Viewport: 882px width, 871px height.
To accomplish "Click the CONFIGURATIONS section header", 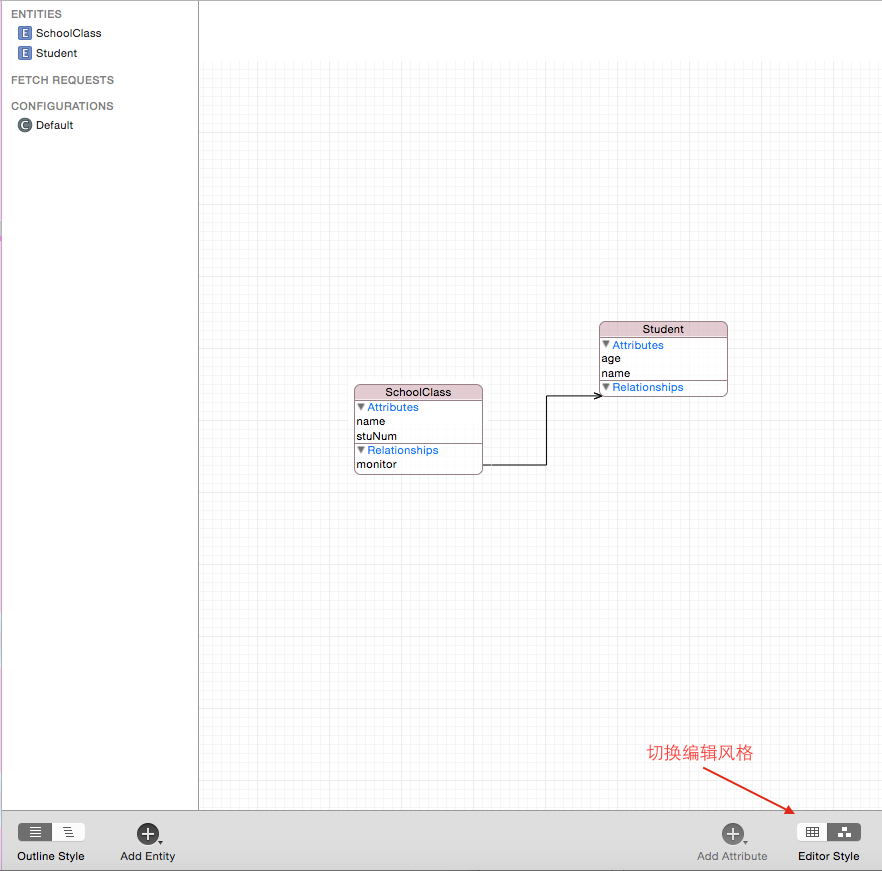I will coord(62,106).
